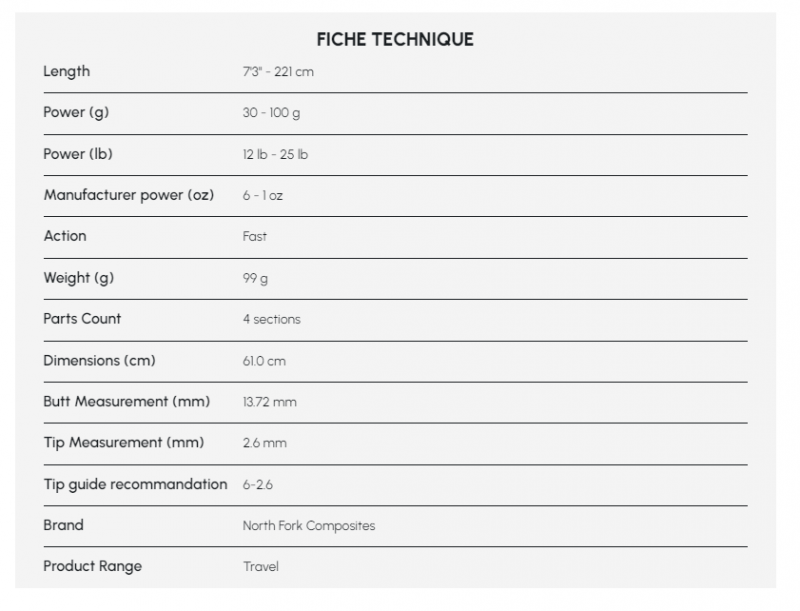Open the North Fork Composites brand
Viewport: 800px width, 611px height.
(309, 526)
